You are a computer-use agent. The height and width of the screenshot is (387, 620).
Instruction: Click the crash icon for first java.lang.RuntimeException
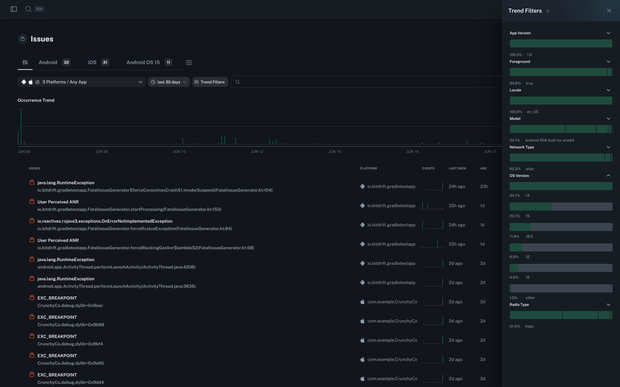click(32, 182)
